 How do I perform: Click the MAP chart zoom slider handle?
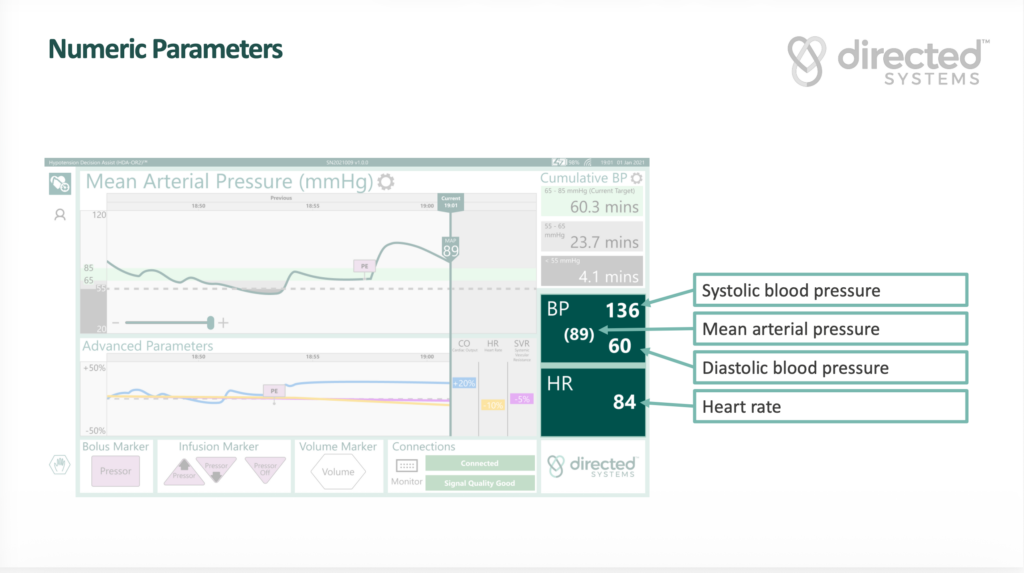[x=210, y=322]
